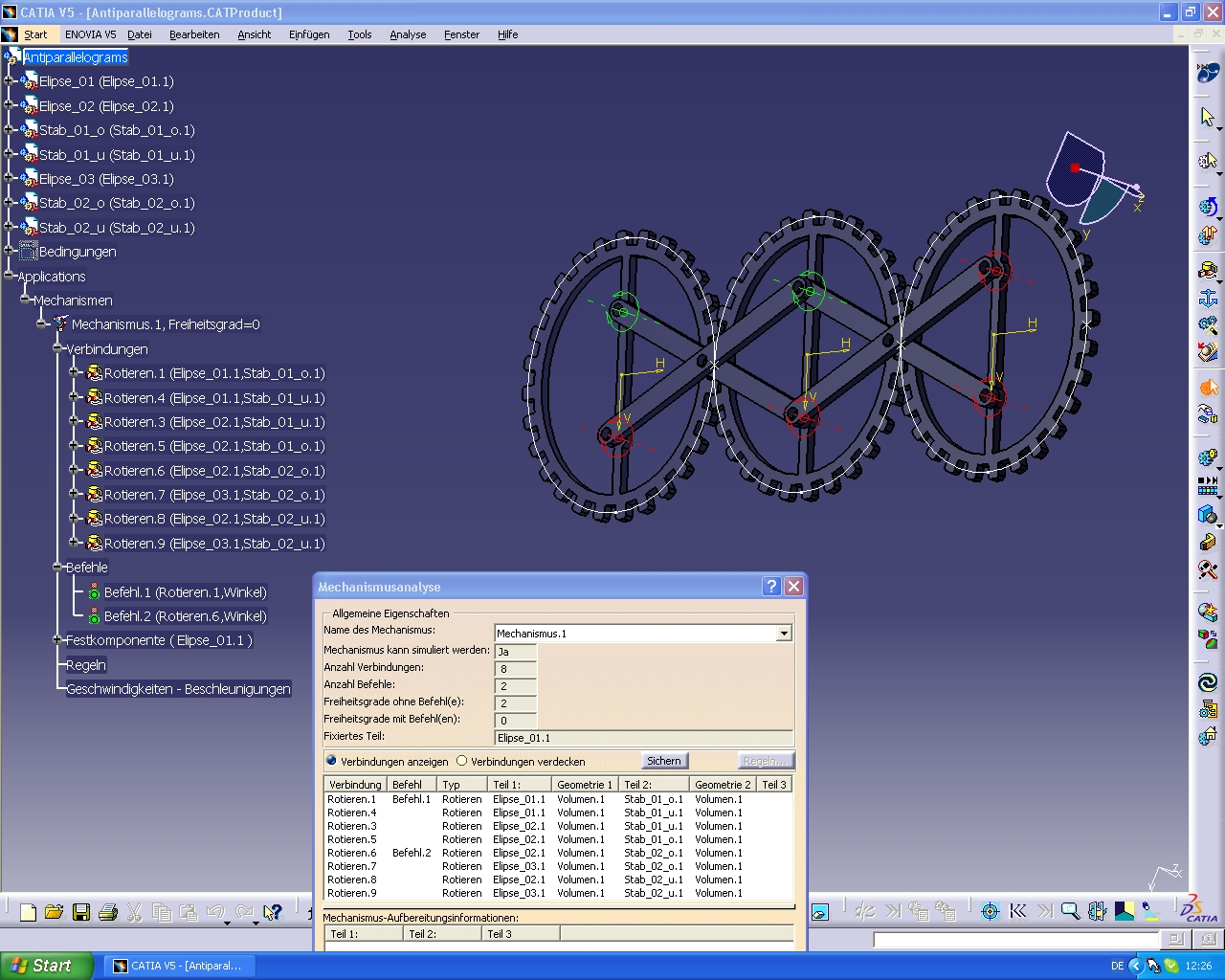Image resolution: width=1225 pixels, height=980 pixels.
Task: Expand the Elipse_01 tree node
Action: (x=9, y=81)
